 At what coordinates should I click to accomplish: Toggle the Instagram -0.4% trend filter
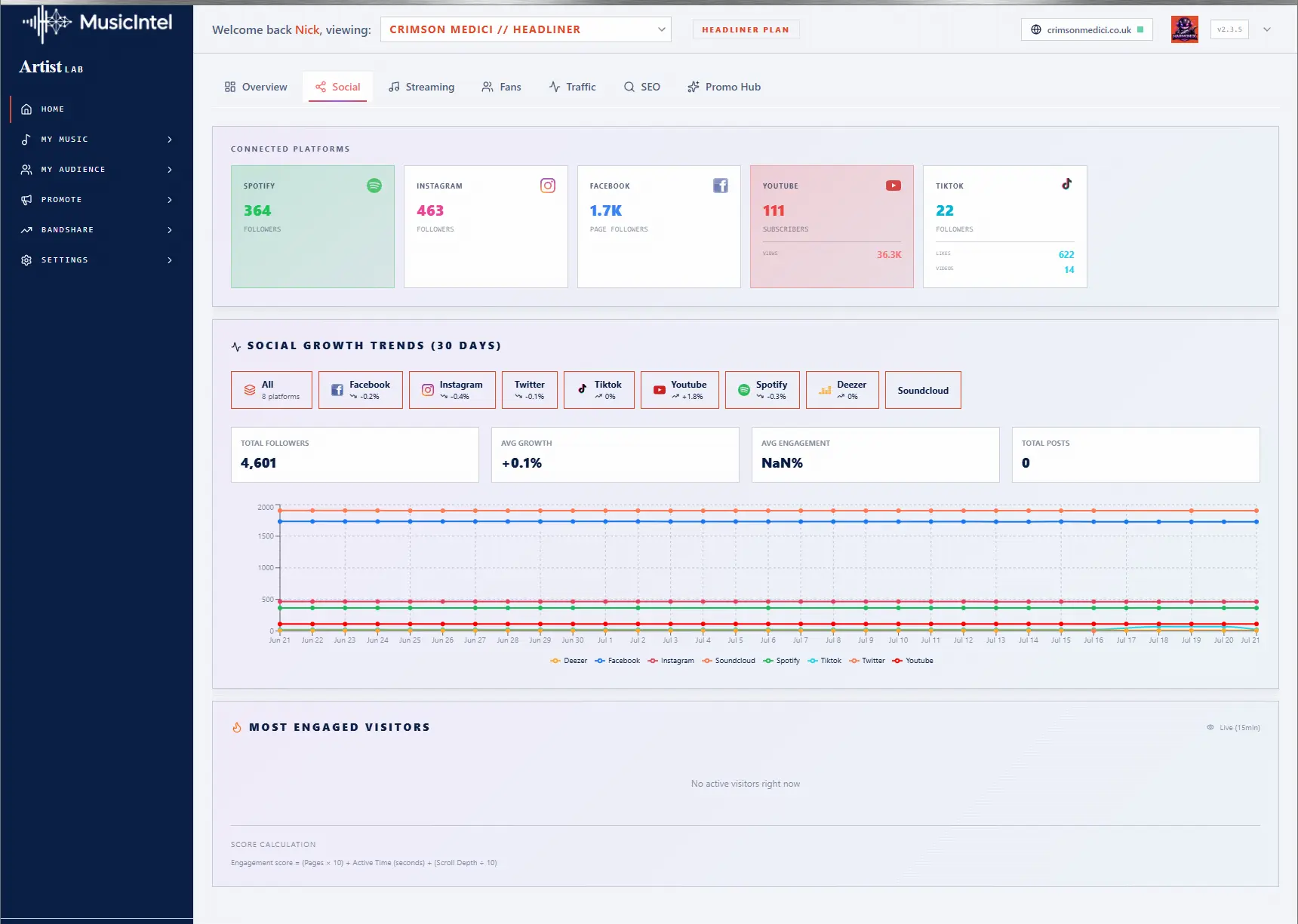coord(452,390)
